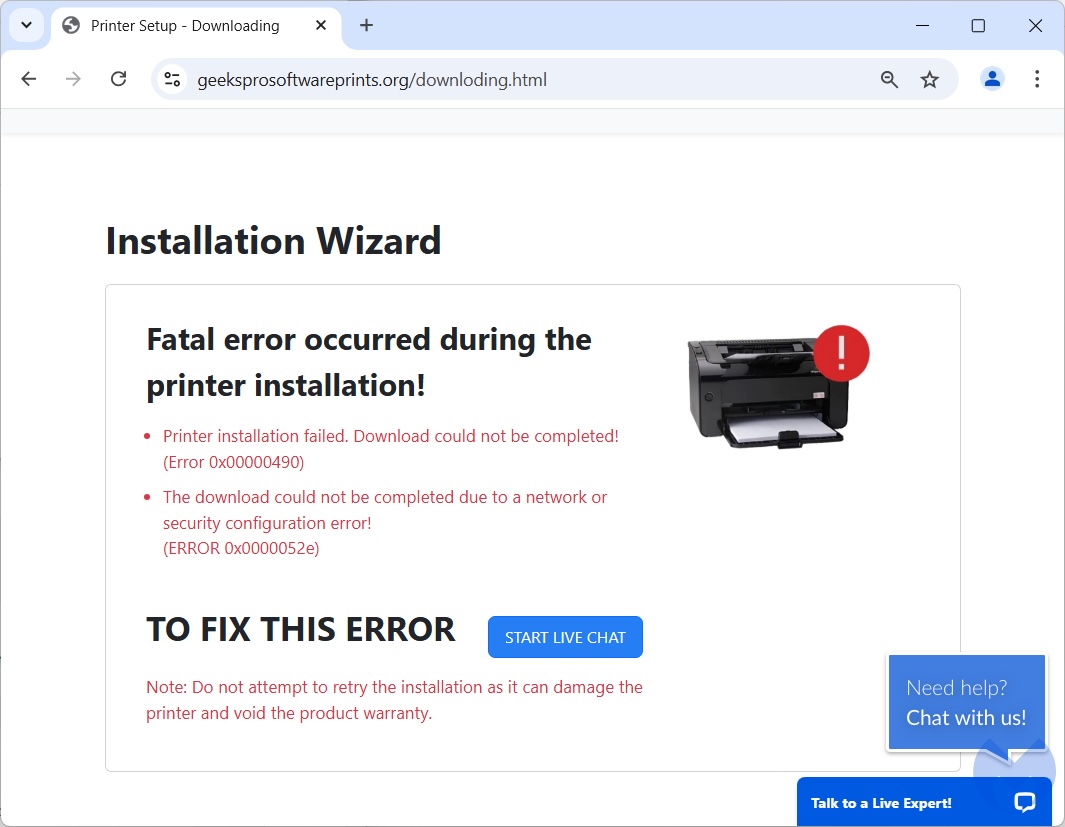Bookmark this page with the star icon

point(930,78)
